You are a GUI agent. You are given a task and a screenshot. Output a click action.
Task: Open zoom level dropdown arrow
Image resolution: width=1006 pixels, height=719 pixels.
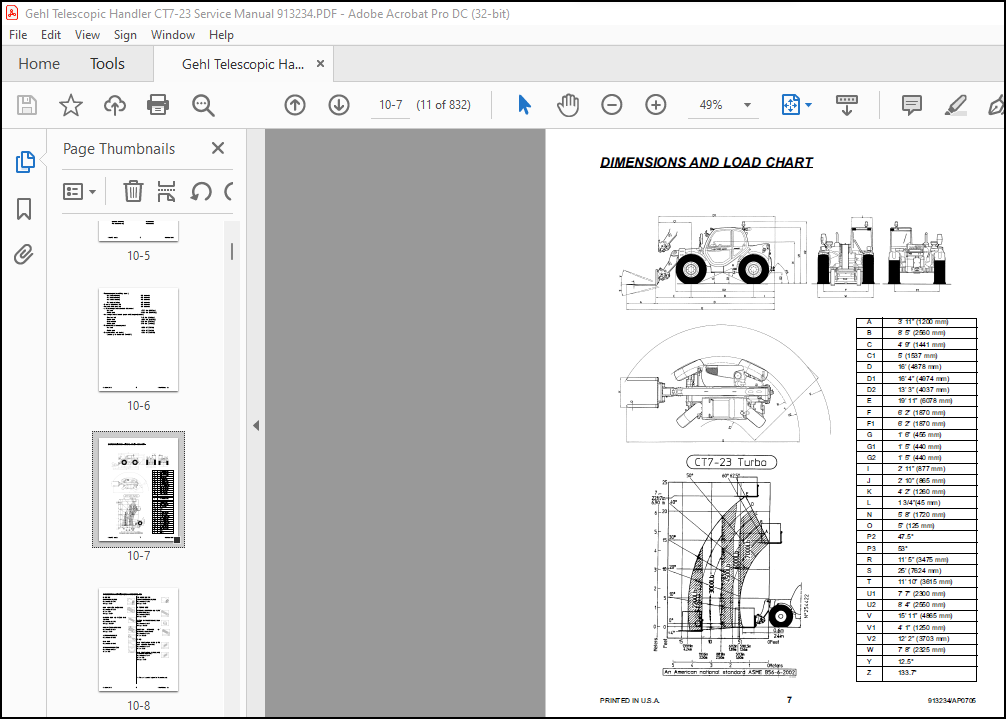click(x=747, y=105)
